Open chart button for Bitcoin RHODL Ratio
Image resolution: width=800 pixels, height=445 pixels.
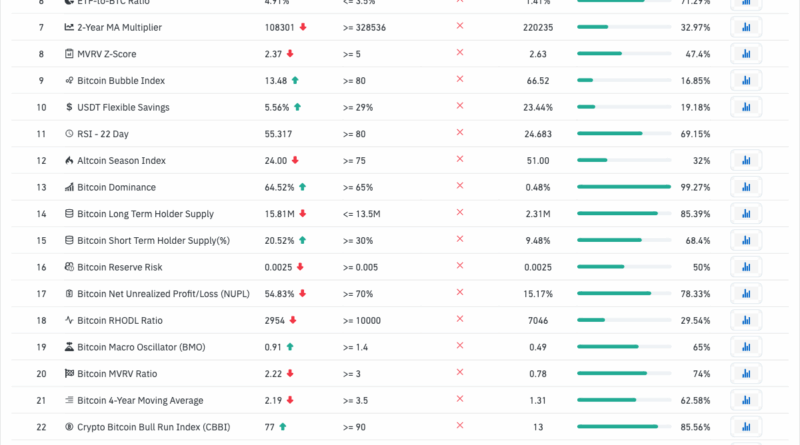point(746,320)
